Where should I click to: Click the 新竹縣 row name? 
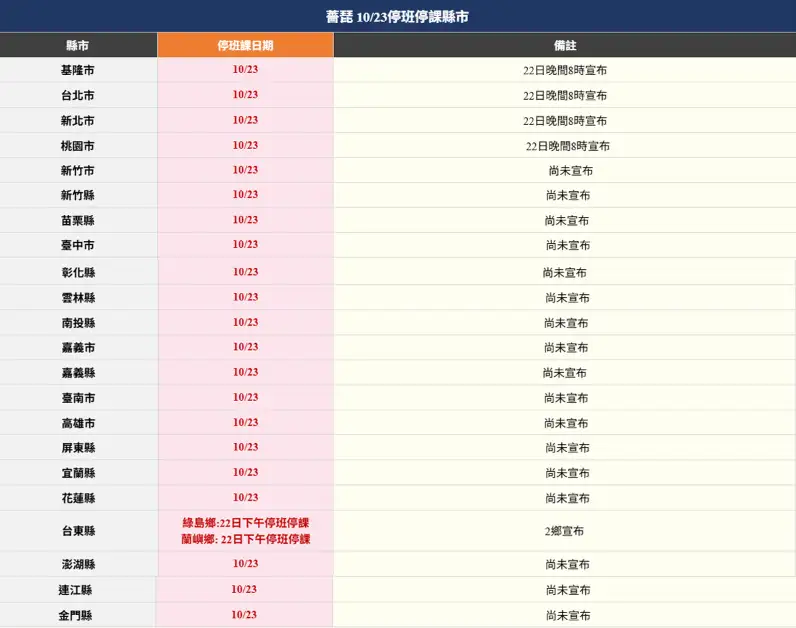coord(78,195)
